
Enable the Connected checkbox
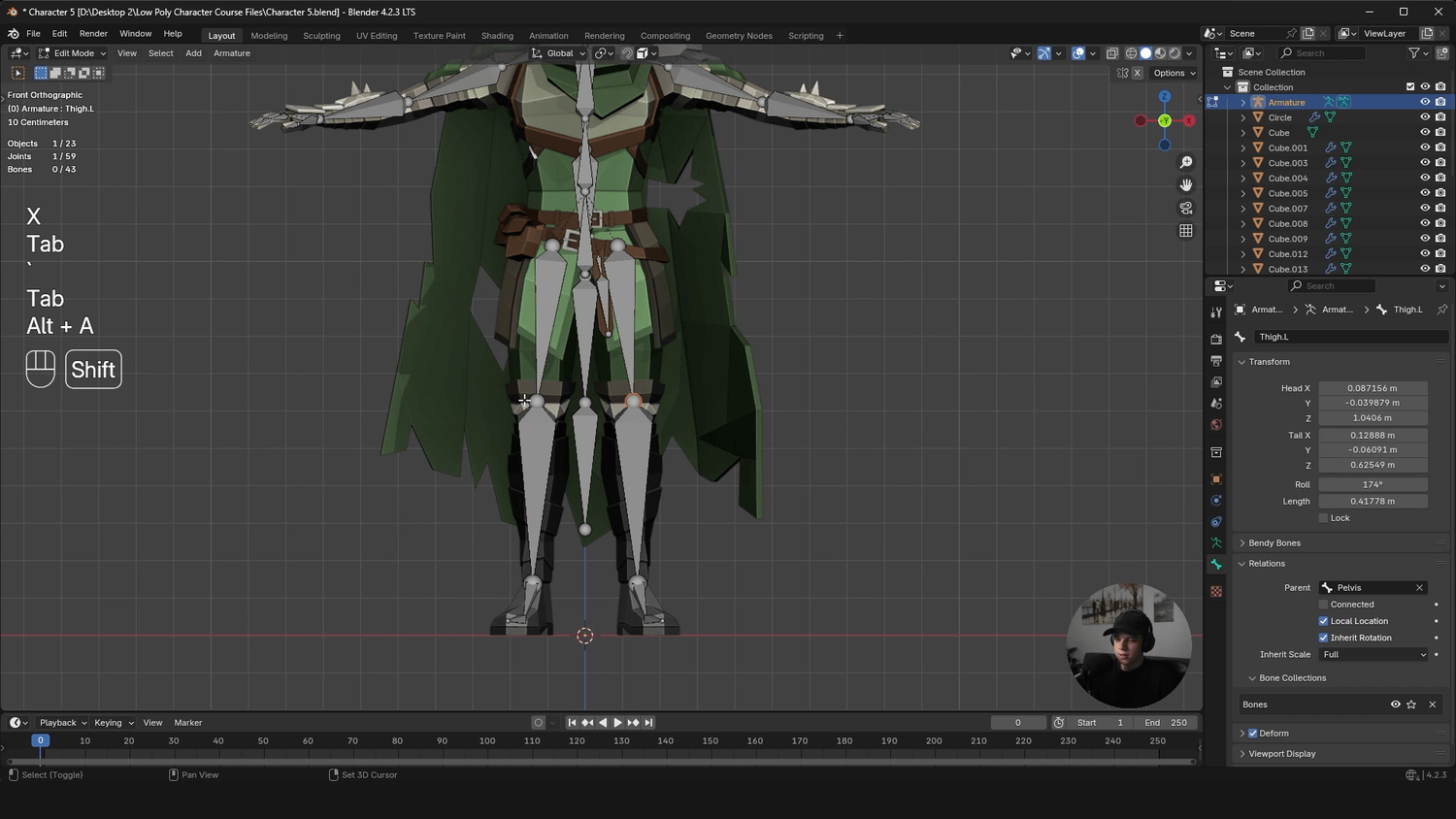[1323, 605]
